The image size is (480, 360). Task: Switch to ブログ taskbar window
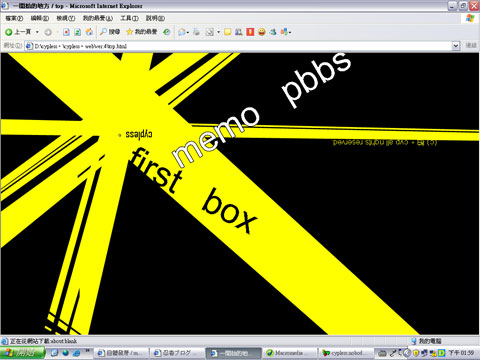177,353
